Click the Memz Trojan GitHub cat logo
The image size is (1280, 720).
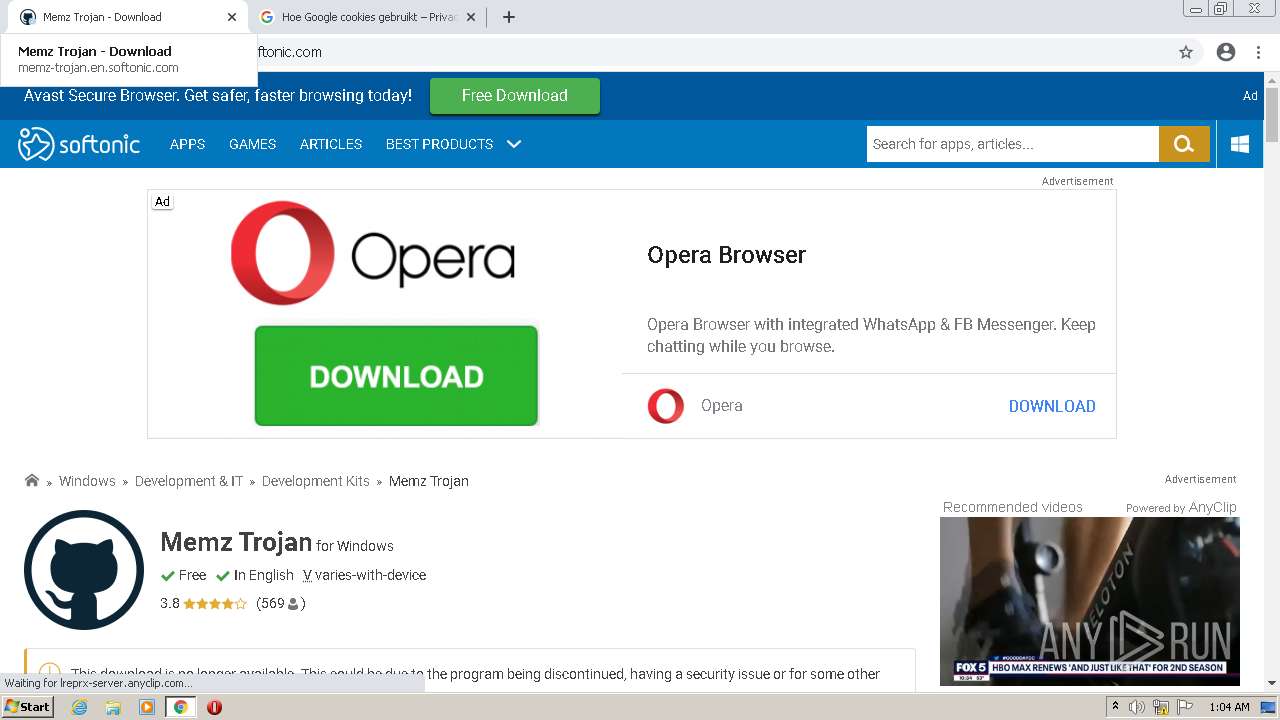[84, 569]
